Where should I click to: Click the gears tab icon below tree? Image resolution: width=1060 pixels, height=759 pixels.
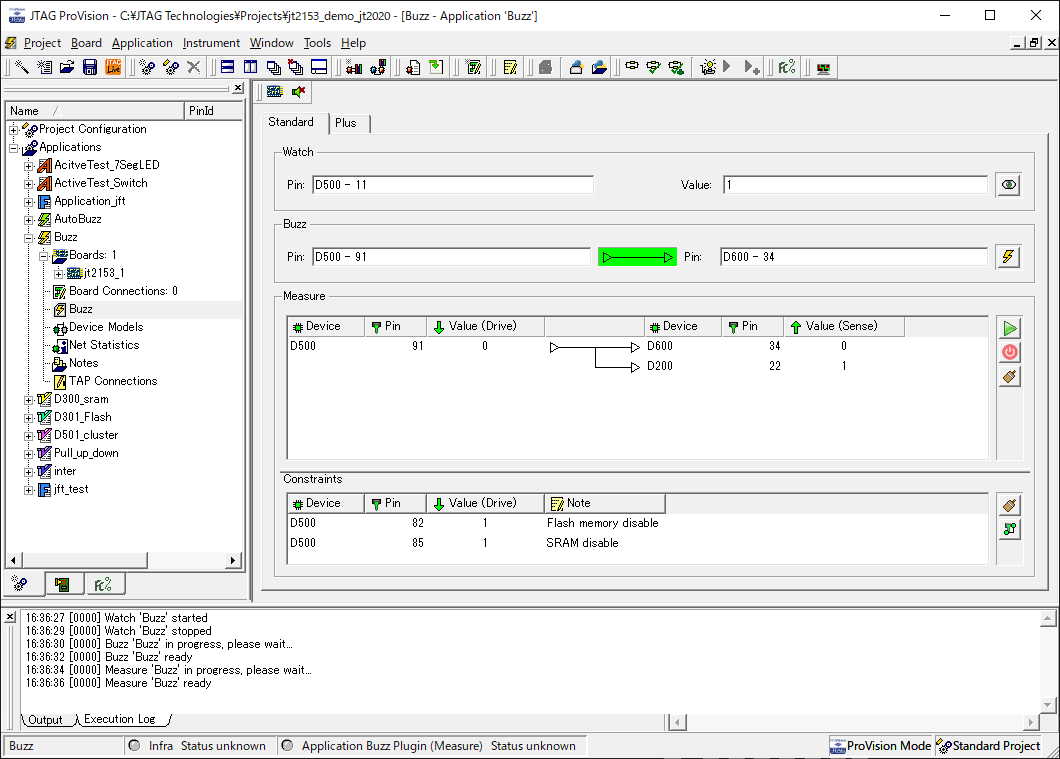[20, 584]
